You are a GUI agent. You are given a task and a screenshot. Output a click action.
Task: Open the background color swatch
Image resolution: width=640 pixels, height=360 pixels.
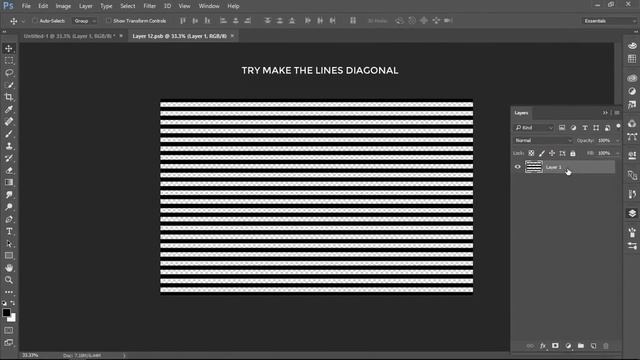tap(13, 318)
